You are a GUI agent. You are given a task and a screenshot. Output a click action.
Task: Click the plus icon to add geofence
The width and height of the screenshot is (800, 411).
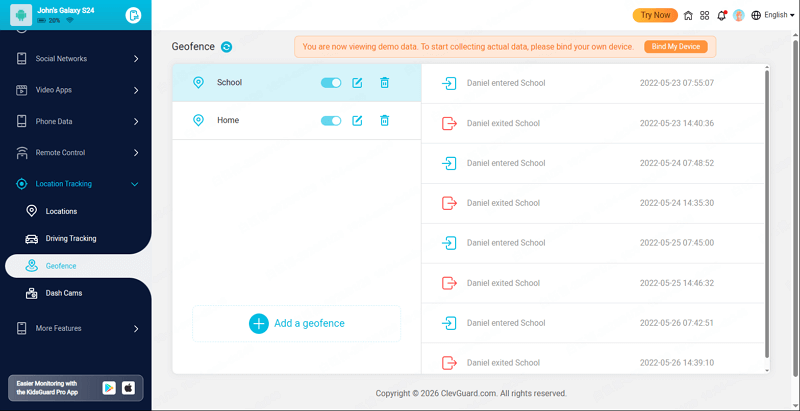click(259, 323)
